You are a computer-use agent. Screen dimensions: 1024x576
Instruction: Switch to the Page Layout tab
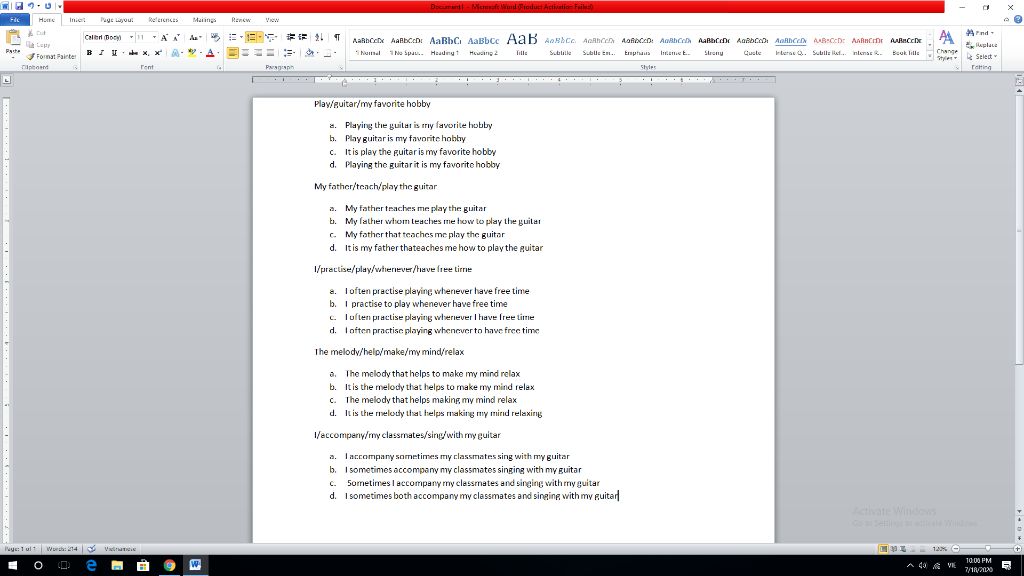117,20
